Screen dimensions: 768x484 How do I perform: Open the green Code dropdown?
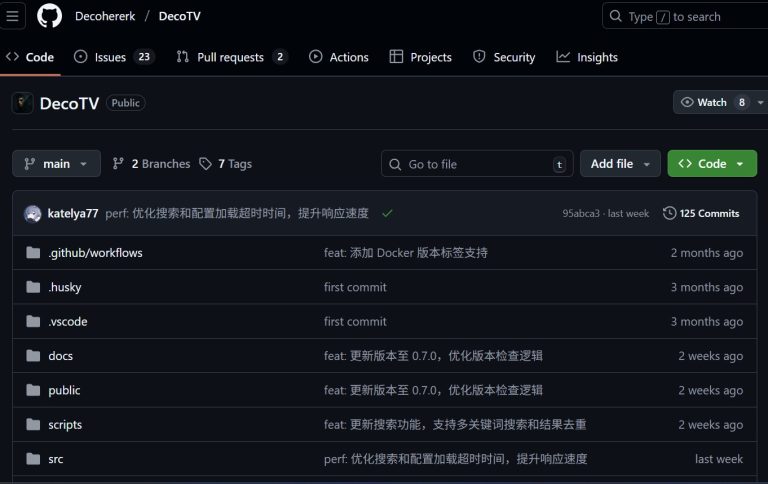point(712,164)
